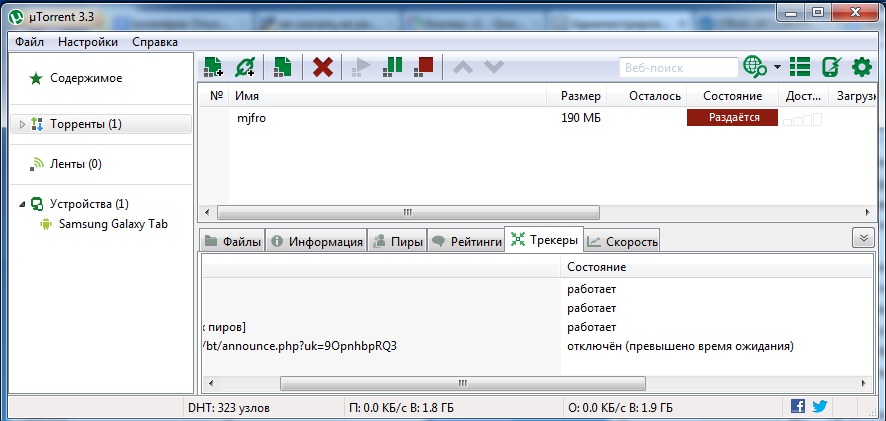Sort by the Размер column header
886x421 pixels.
(x=580, y=96)
